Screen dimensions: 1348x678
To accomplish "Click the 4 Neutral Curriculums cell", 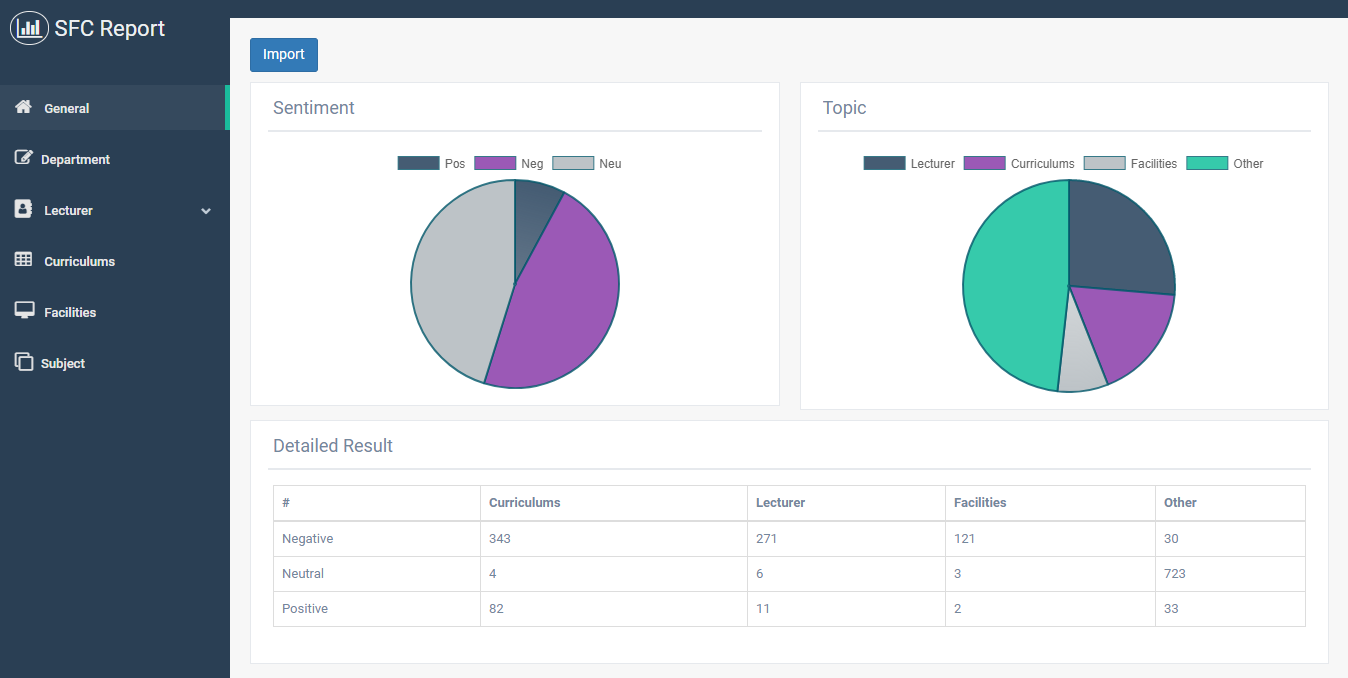I will tap(614, 574).
